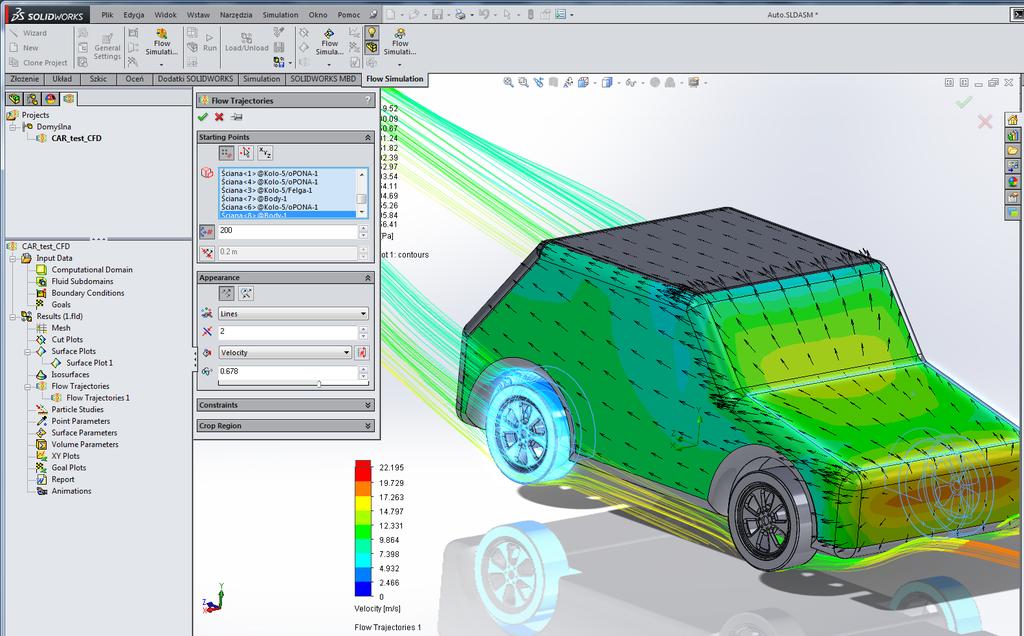
Task: Select Boundary Conditions in the tree
Action: 88,293
